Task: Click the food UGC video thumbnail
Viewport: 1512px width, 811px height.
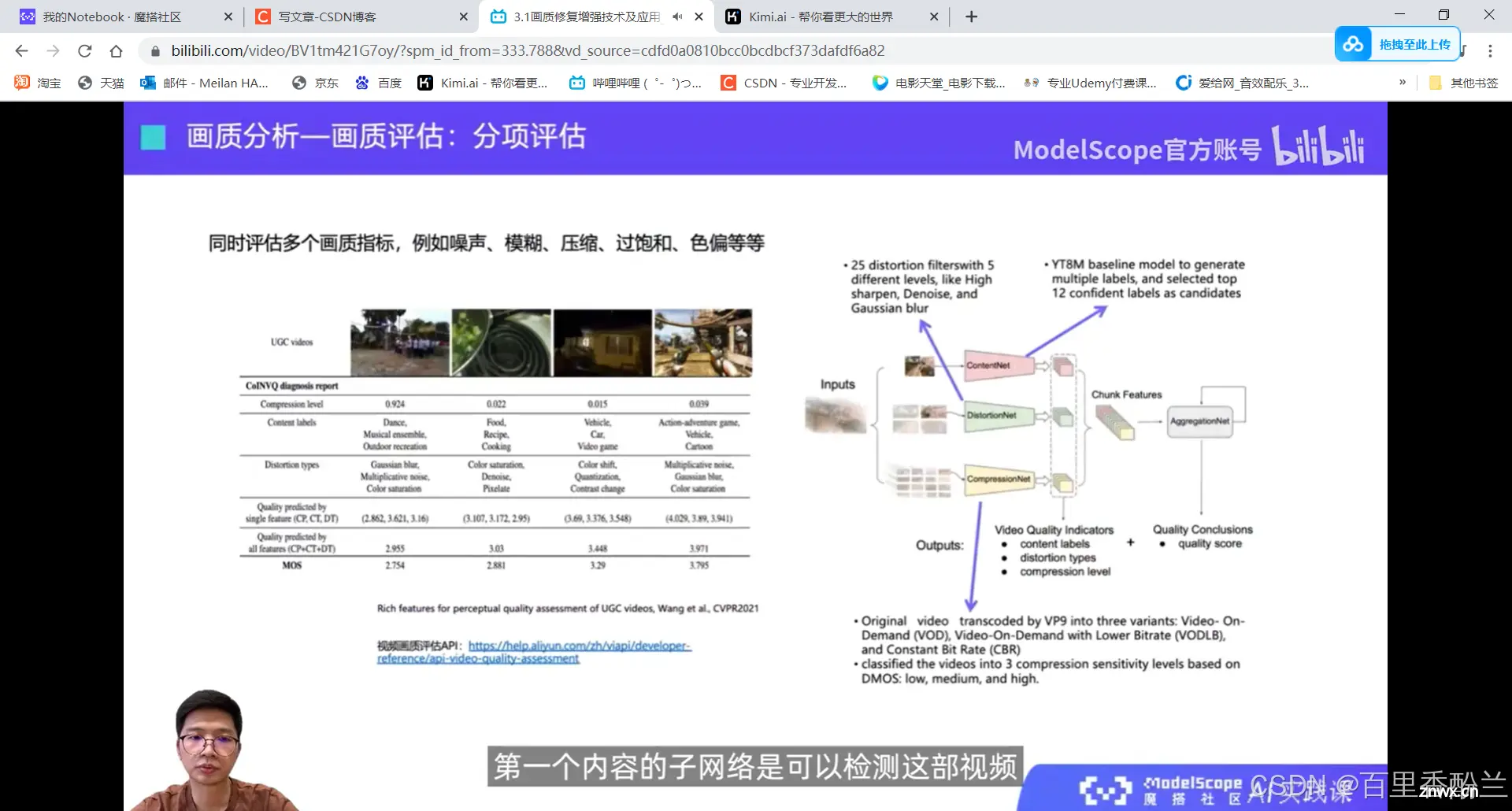Action: 502,343
